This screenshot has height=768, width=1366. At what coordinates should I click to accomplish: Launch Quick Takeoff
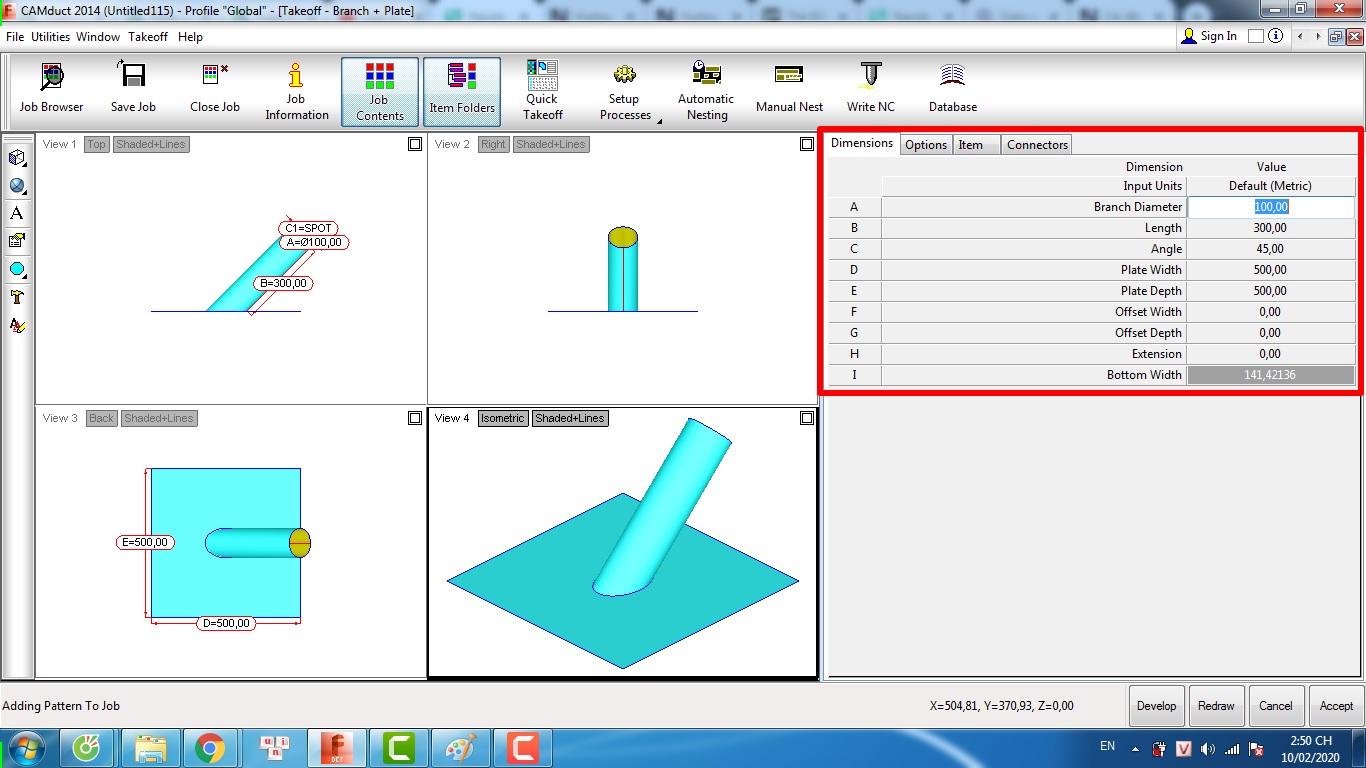(542, 90)
